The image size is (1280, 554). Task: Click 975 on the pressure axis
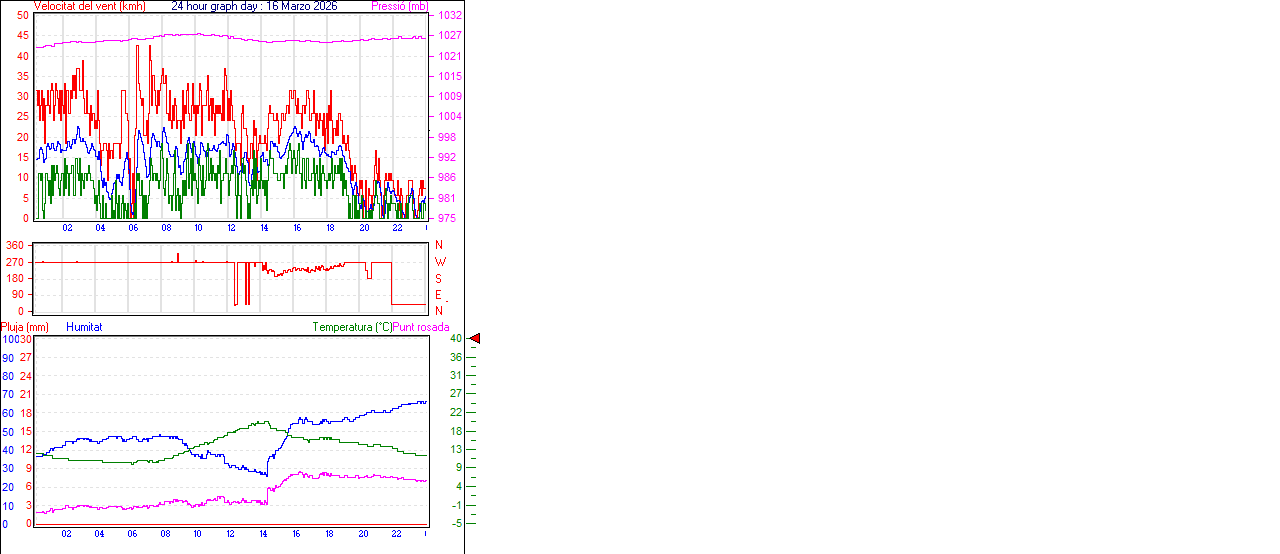pos(448,218)
